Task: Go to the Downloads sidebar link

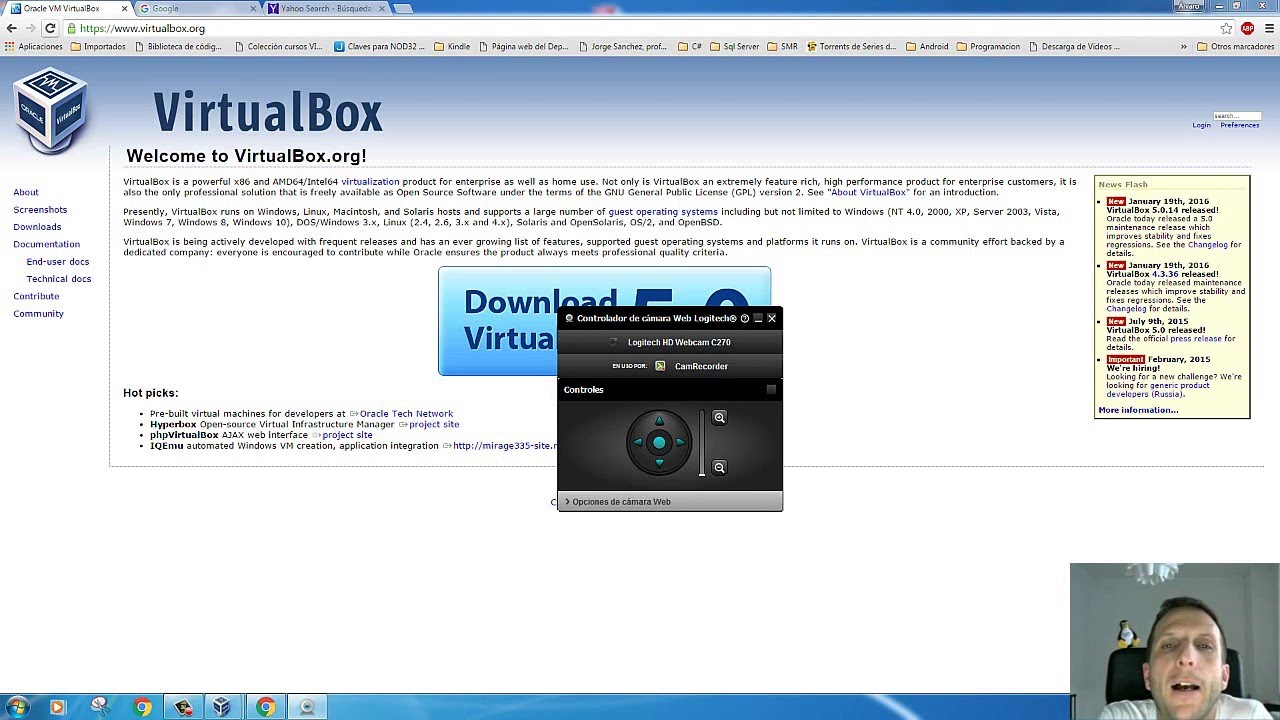Action: click(37, 227)
